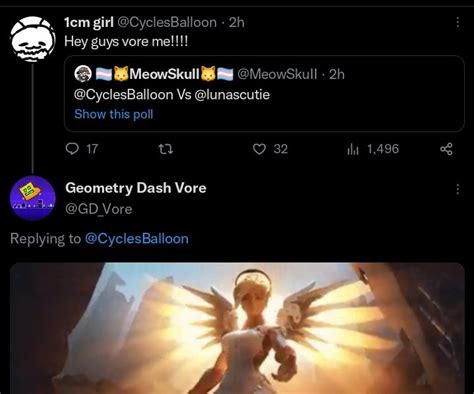This screenshot has height=394, width=474.
Task: Open the reply icon showing 17 comments
Action: pyautogui.click(x=72, y=149)
